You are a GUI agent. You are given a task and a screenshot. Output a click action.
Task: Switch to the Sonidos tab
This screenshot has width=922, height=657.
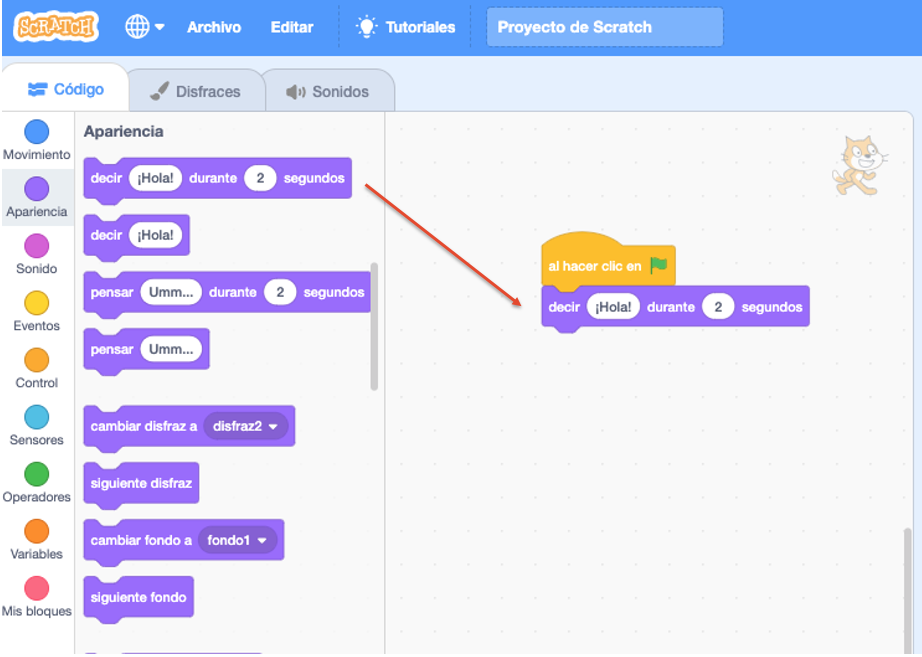328,92
